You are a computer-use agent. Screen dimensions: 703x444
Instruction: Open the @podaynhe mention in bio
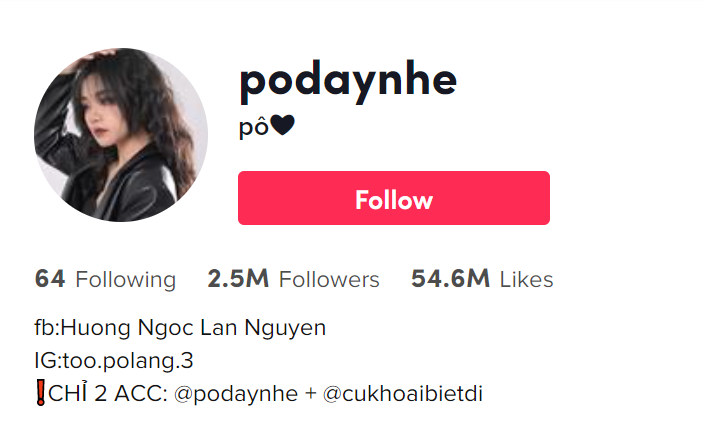[x=236, y=394]
